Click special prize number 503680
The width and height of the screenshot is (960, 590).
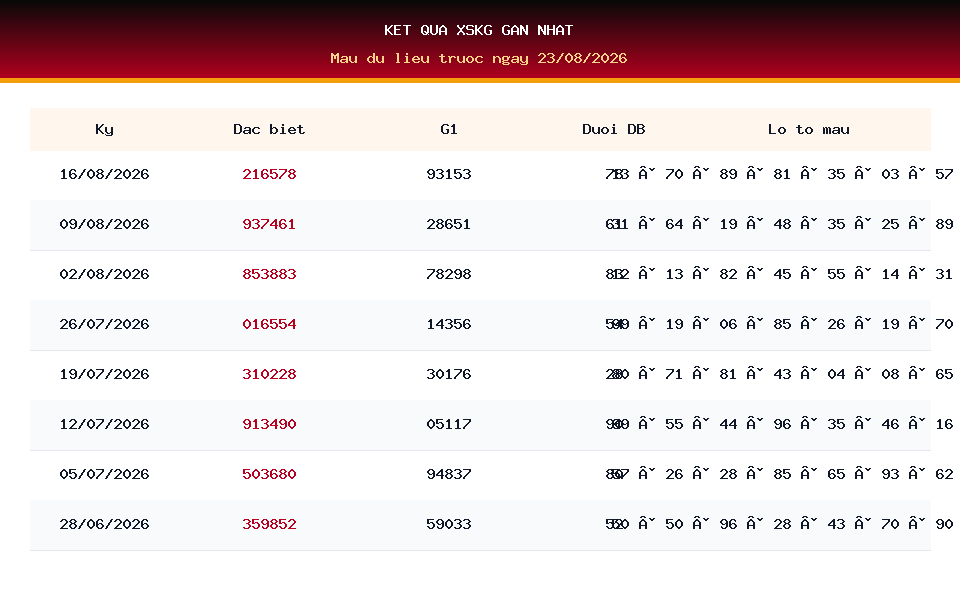click(269, 474)
